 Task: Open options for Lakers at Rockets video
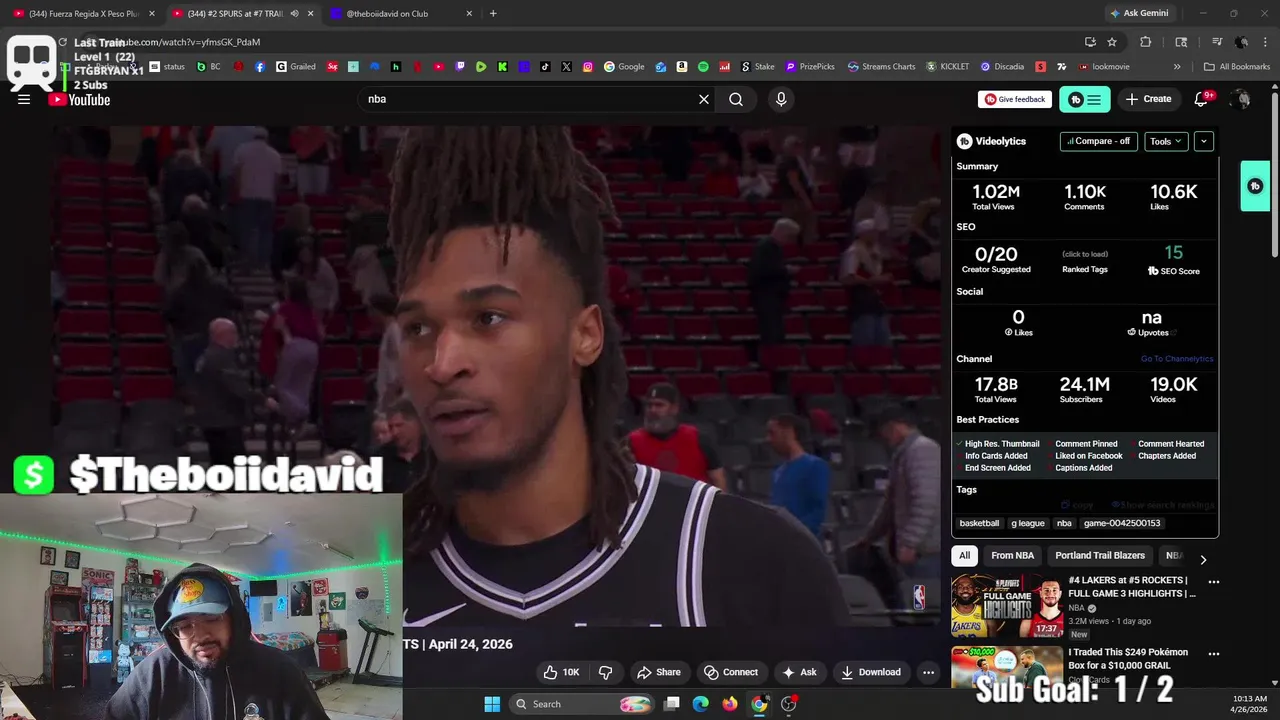[x=1213, y=582]
